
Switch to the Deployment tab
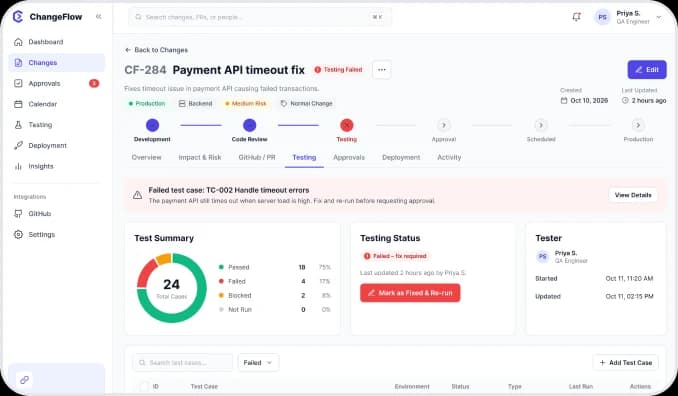pyautogui.click(x=401, y=157)
